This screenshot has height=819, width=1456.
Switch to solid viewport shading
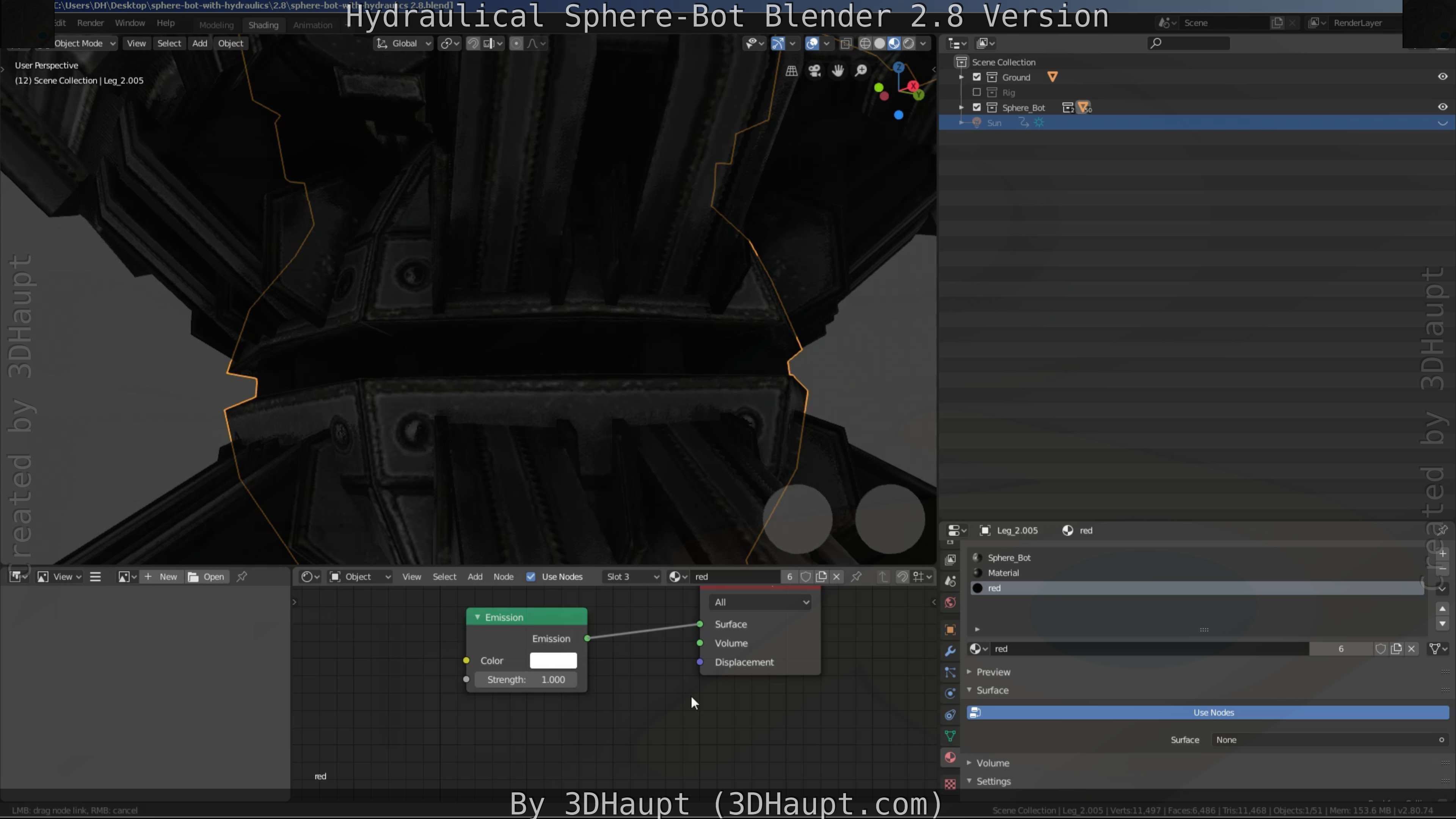click(x=880, y=44)
